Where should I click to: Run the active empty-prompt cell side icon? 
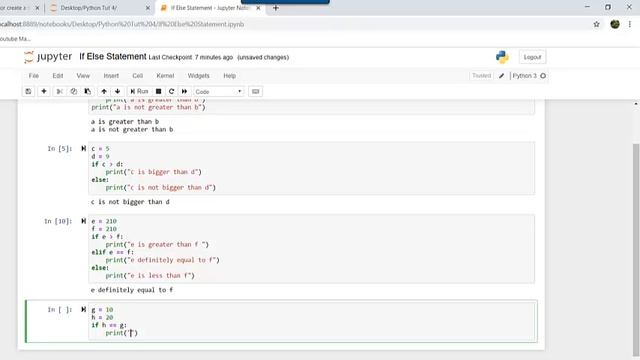tap(83, 309)
